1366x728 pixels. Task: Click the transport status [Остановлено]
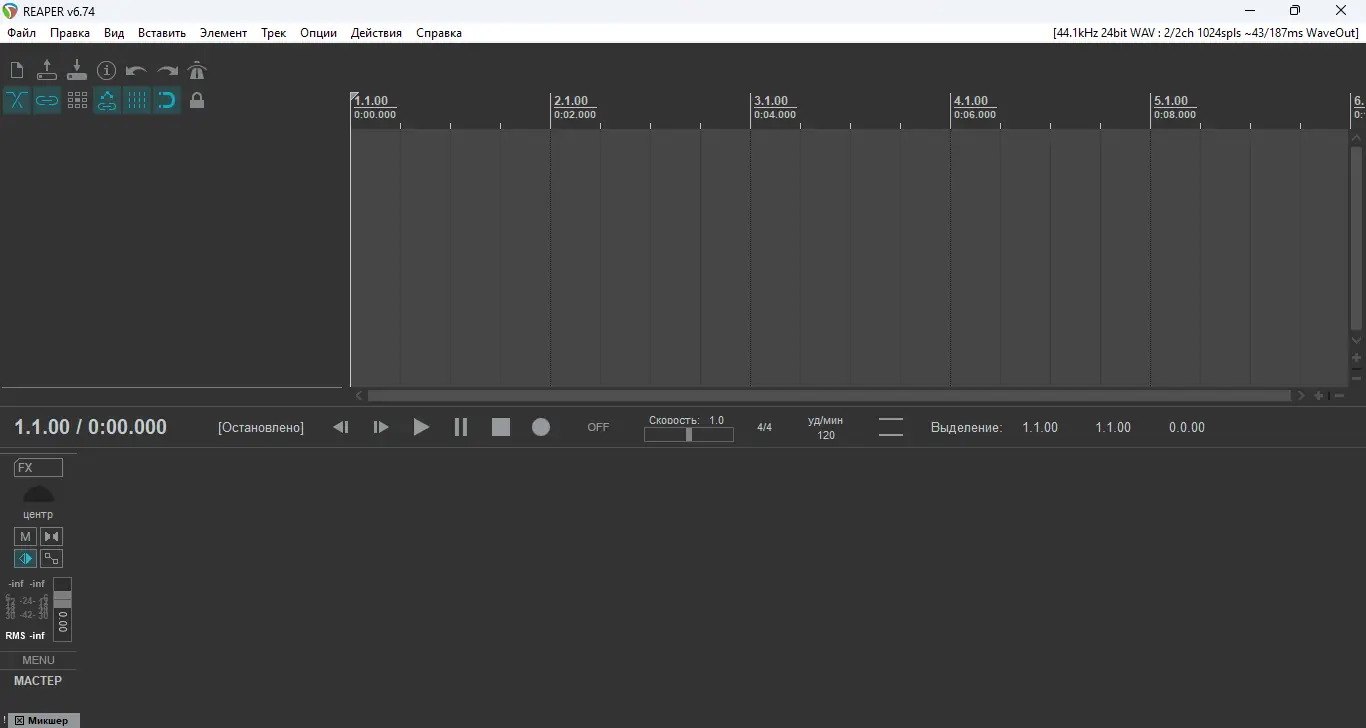tap(261, 427)
